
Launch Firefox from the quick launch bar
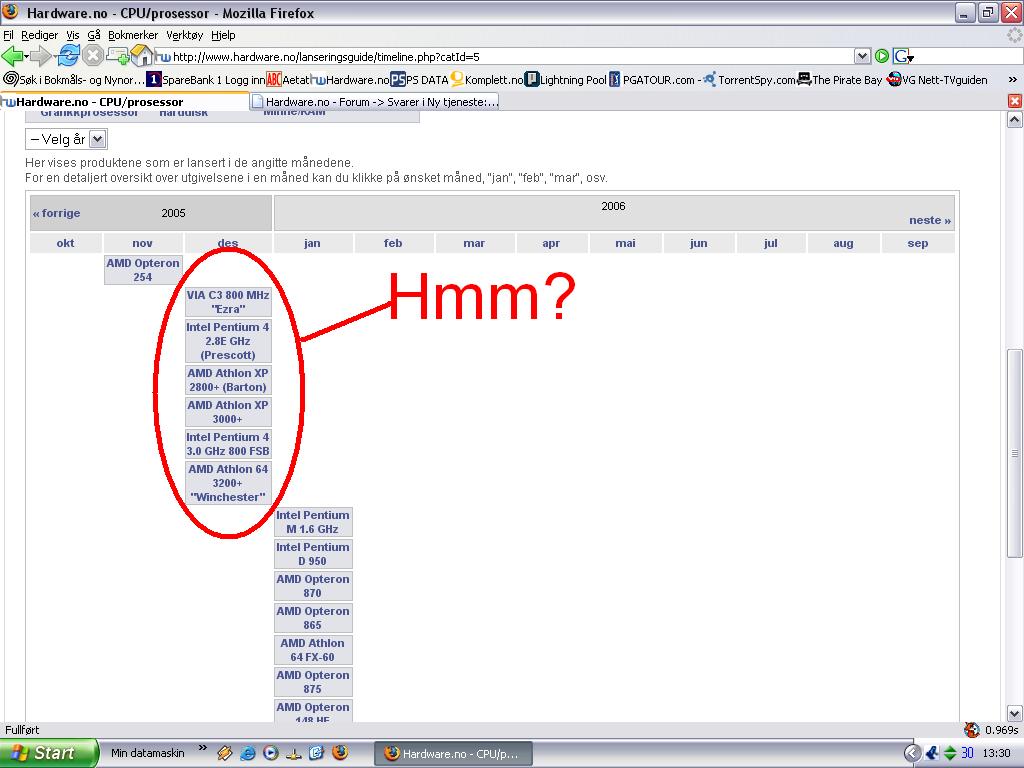click(340, 752)
